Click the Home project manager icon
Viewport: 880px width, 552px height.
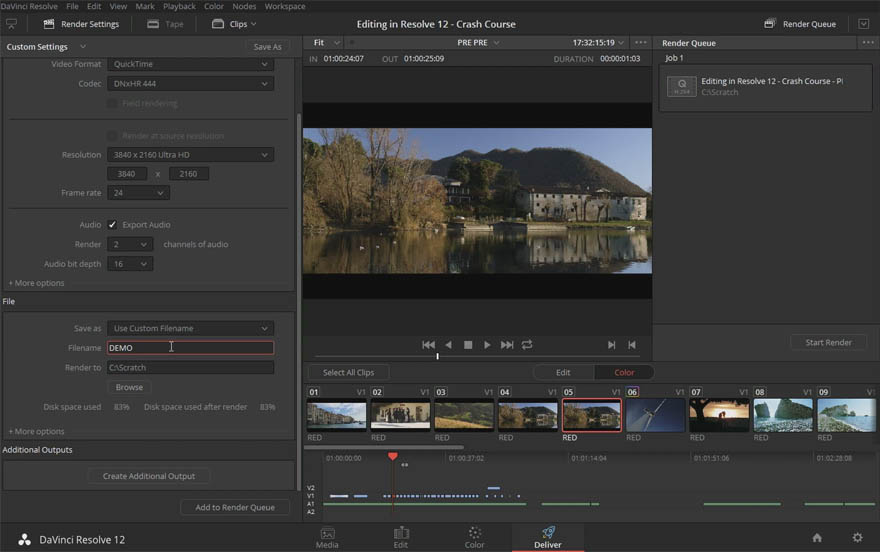(x=817, y=538)
